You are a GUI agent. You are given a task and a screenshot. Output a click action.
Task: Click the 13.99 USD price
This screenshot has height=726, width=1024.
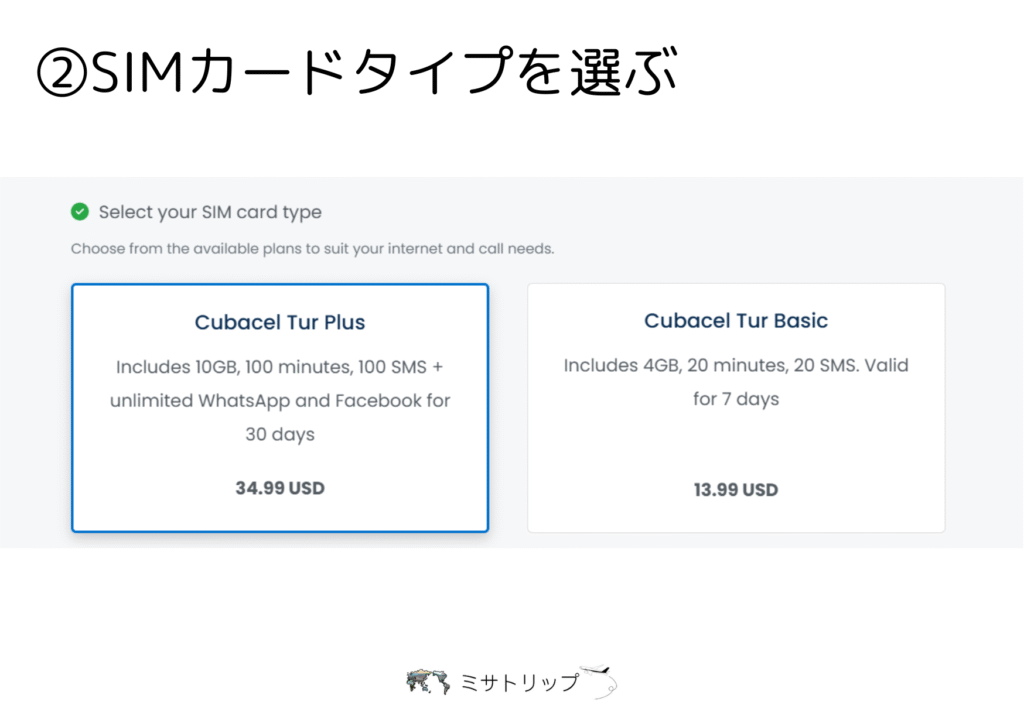point(736,490)
